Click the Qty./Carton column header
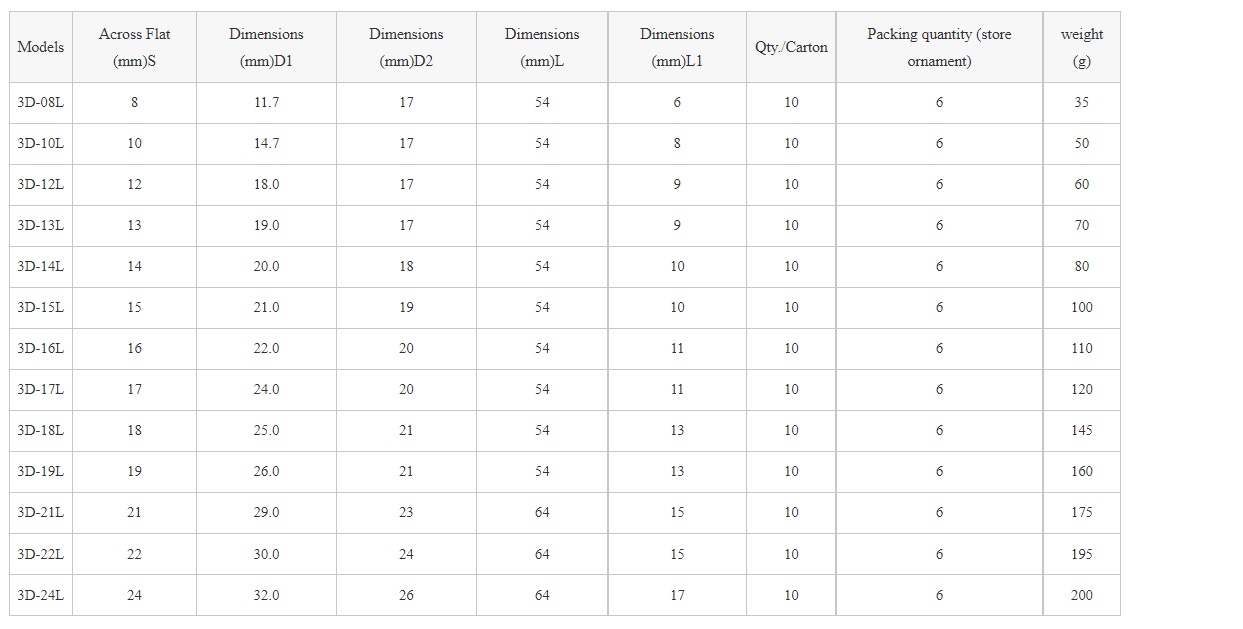Image resolution: width=1243 pixels, height=629 pixels. pyautogui.click(x=791, y=47)
